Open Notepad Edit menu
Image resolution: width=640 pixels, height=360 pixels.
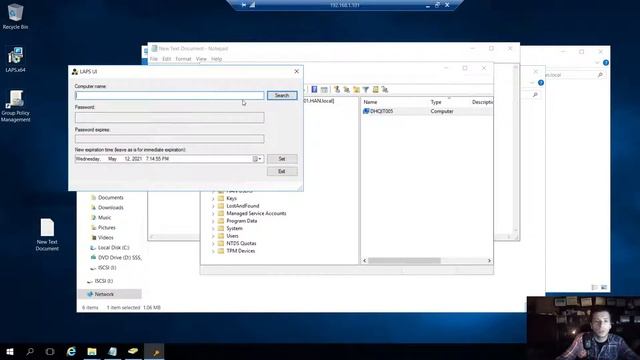167,59
